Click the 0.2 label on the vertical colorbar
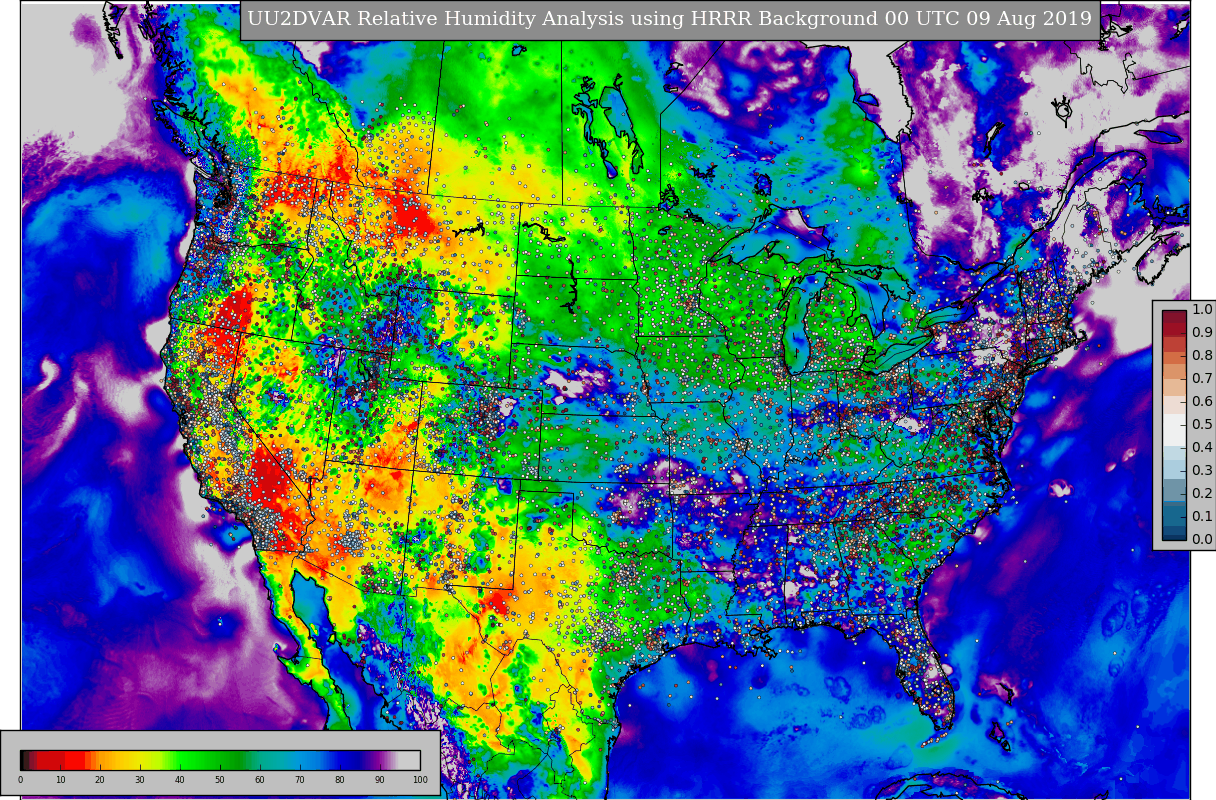Screen dimensions: 1216x800 click(1202, 494)
